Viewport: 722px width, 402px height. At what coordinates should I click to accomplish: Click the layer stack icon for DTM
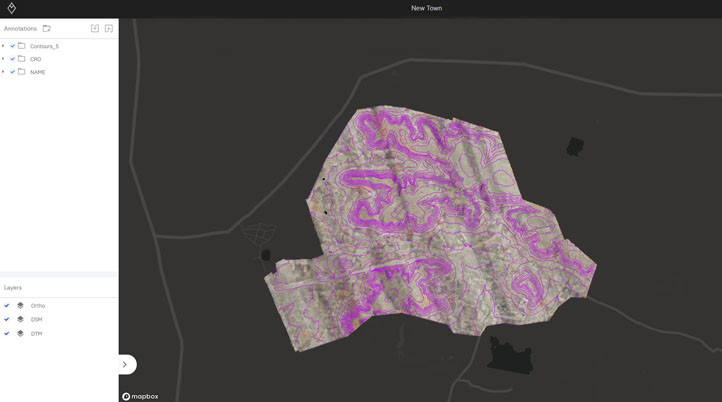click(x=20, y=334)
